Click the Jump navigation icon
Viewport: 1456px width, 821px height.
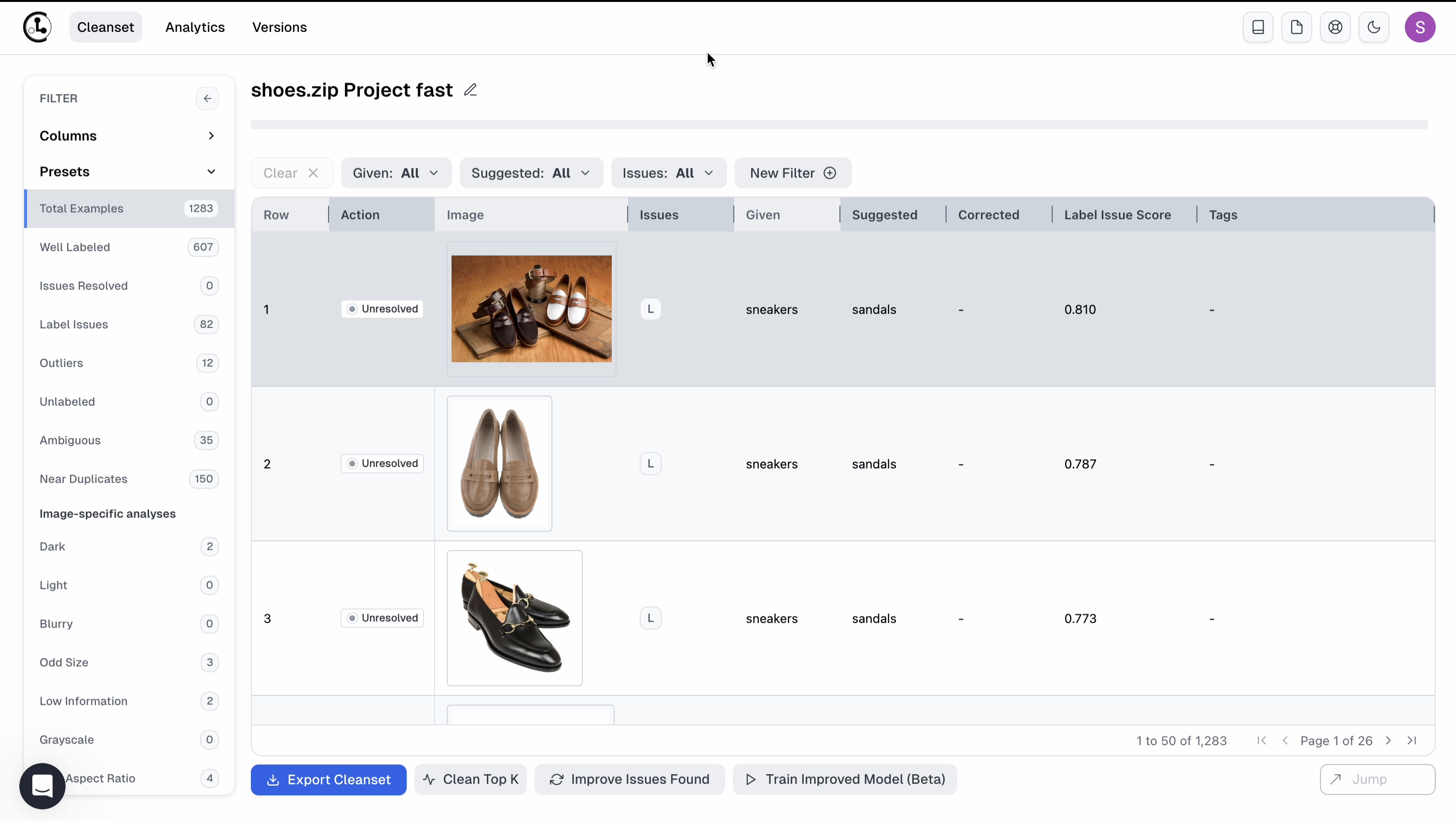point(1335,779)
